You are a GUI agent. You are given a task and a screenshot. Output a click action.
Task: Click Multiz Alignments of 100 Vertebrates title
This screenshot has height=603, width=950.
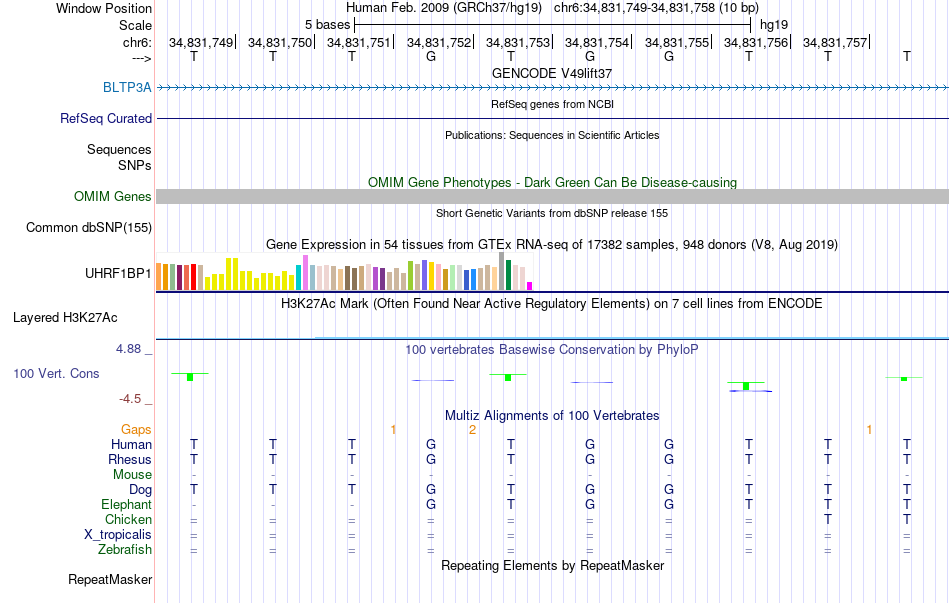(552, 416)
